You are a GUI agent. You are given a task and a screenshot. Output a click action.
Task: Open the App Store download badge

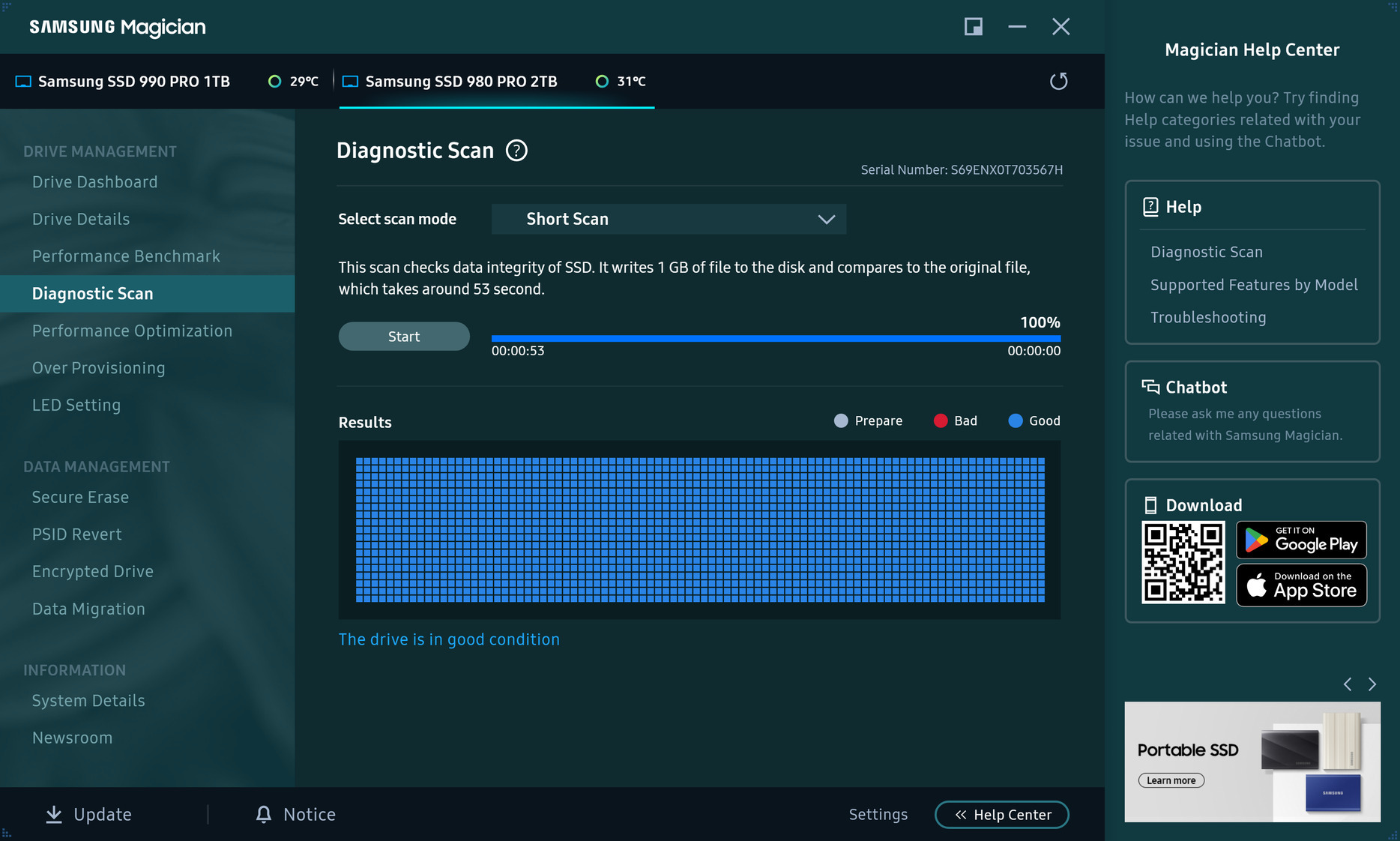pyautogui.click(x=1301, y=585)
